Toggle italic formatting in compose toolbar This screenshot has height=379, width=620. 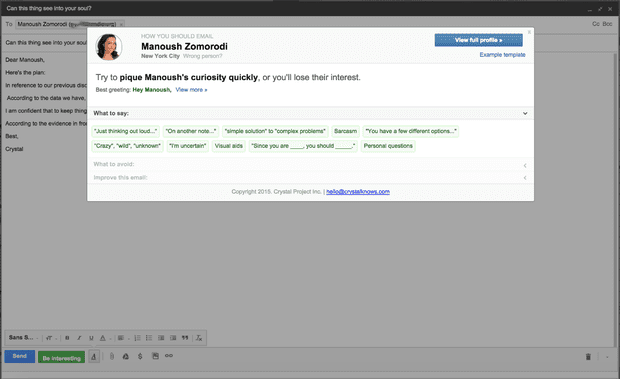click(79, 338)
